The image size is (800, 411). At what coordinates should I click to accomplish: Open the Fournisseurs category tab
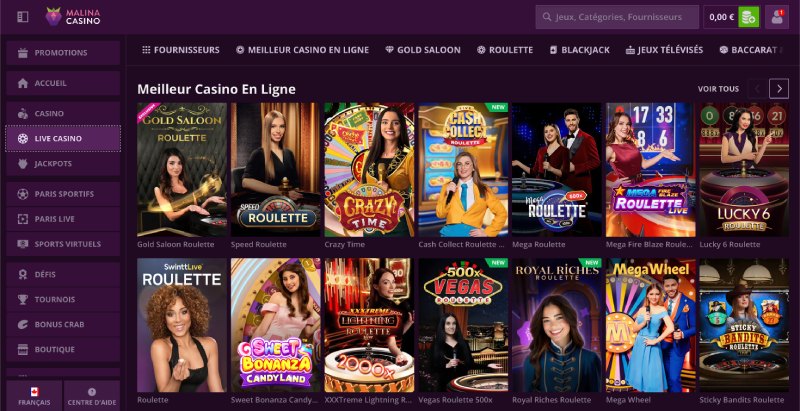click(x=181, y=50)
